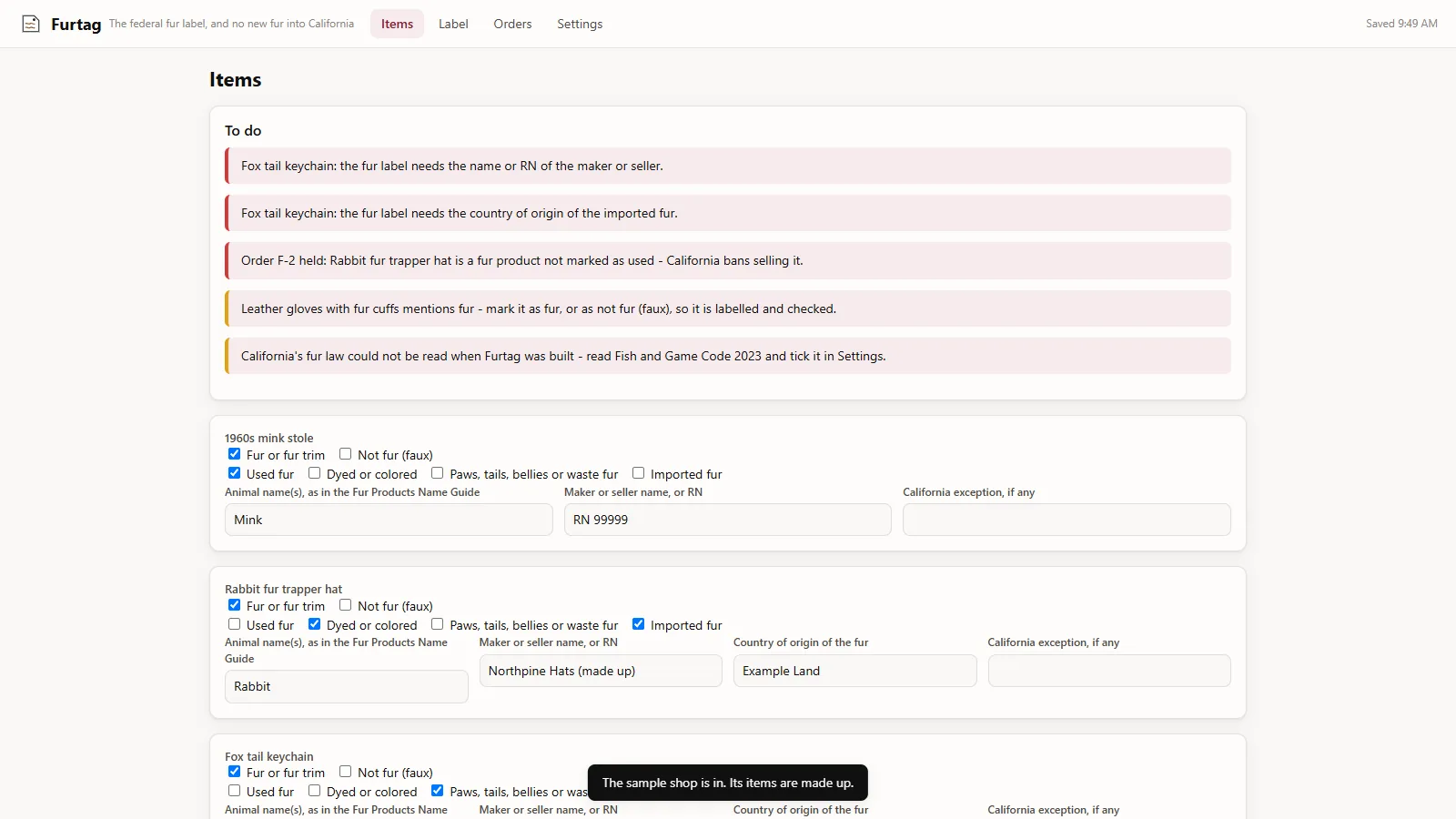Screen dimensions: 1456x819
Task: Uncheck Fur or fur trim for Rabbit trapper hat
Action: pyautogui.click(x=234, y=605)
